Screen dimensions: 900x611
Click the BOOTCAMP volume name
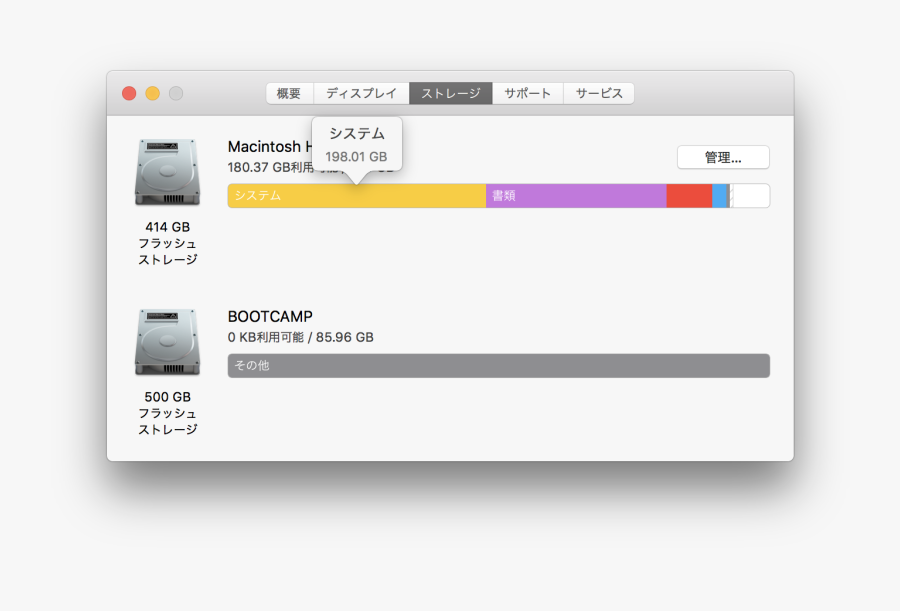(x=272, y=316)
